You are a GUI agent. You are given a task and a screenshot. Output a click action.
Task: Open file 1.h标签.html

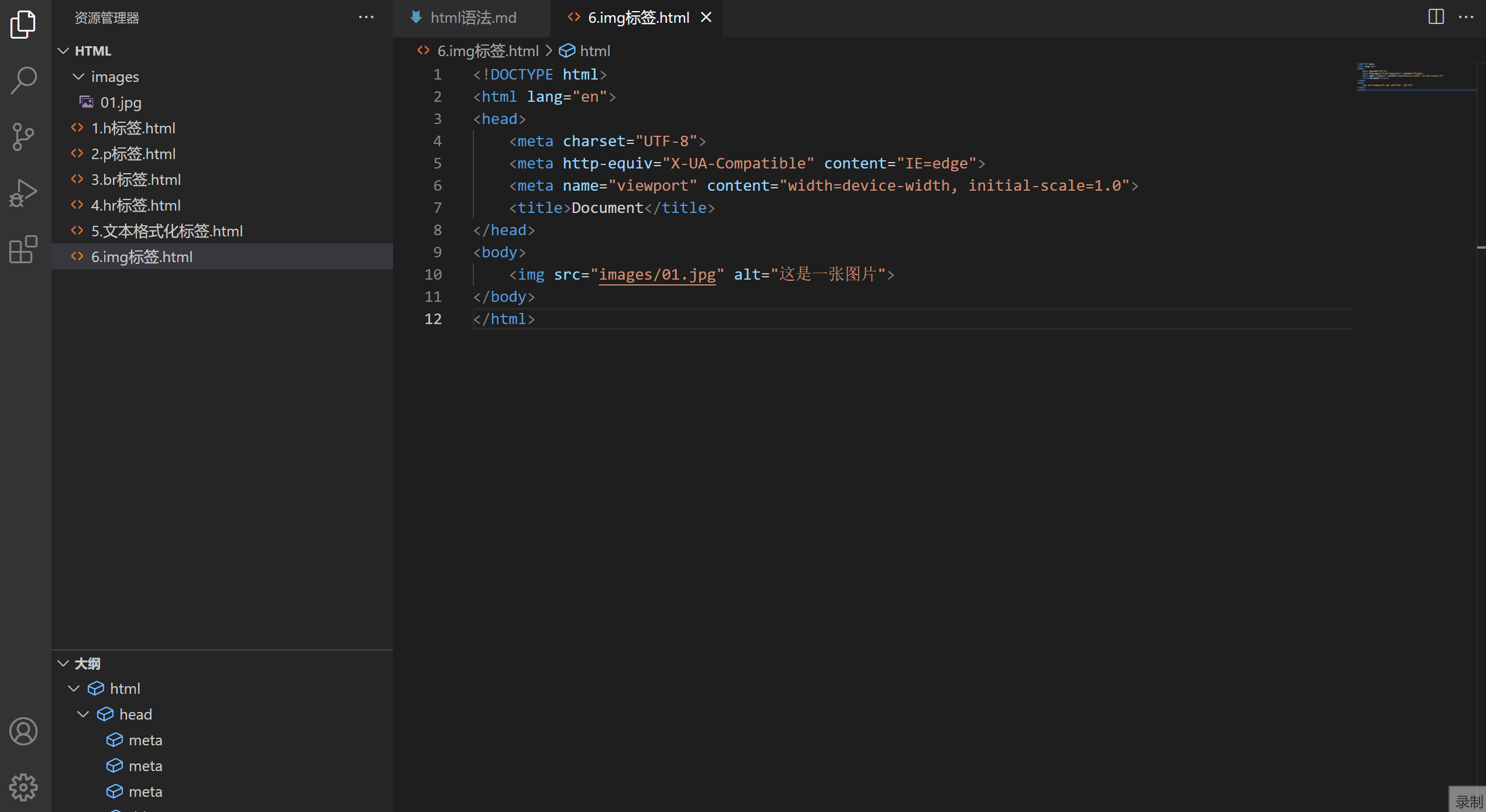(x=135, y=127)
